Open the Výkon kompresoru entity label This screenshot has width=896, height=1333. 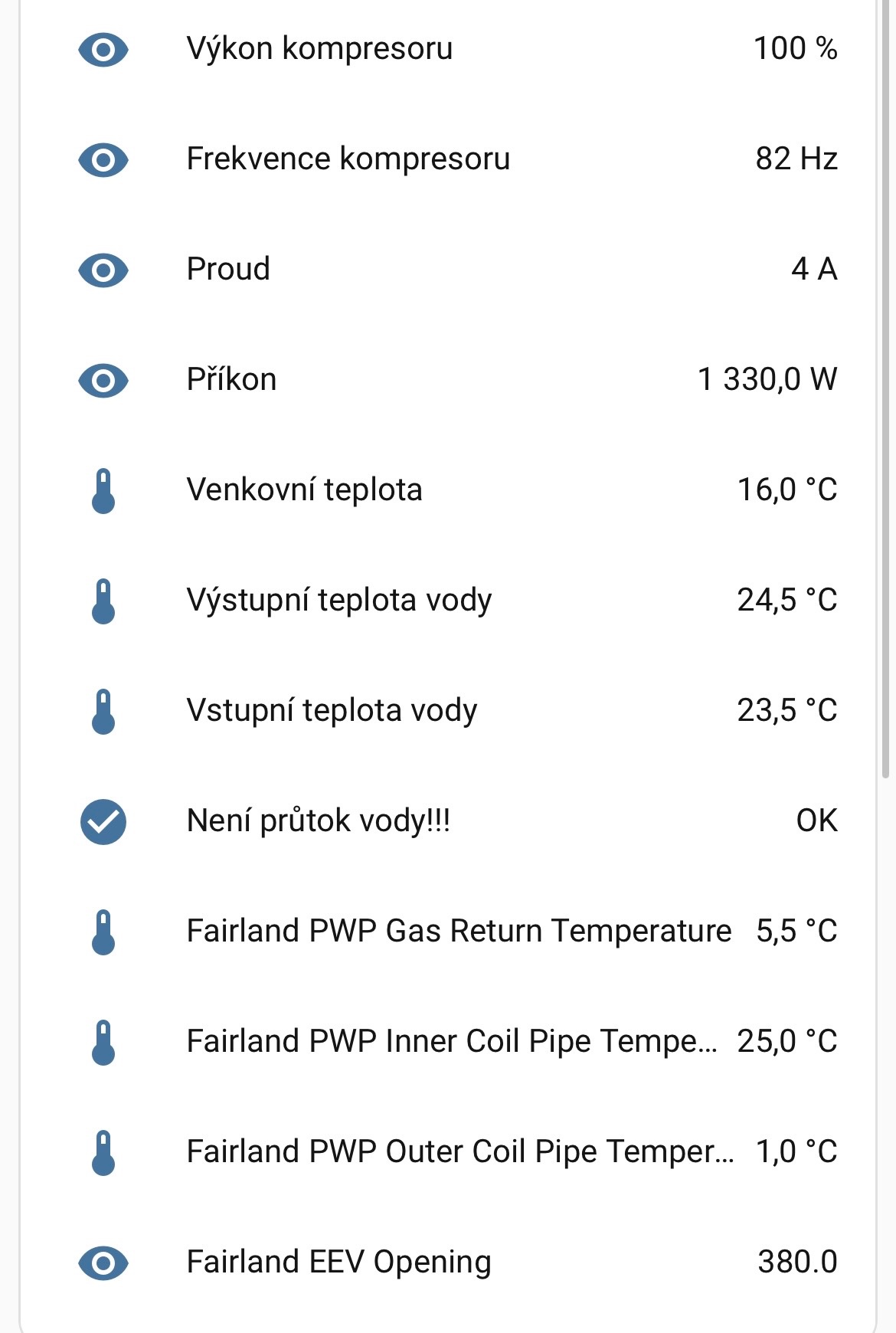pos(319,49)
